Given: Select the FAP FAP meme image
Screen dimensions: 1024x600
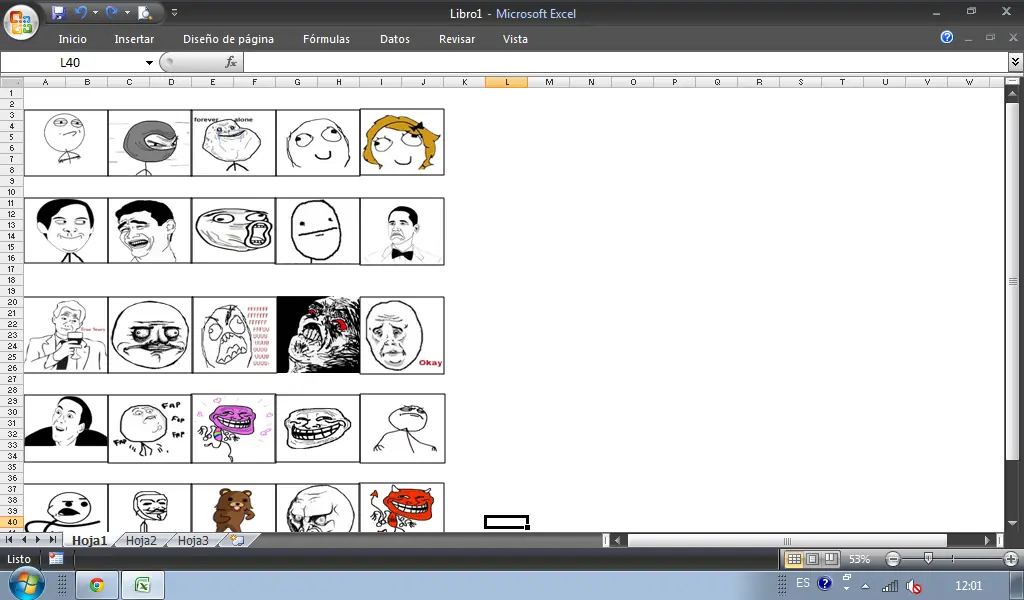Looking at the screenshot, I should click(x=150, y=429).
